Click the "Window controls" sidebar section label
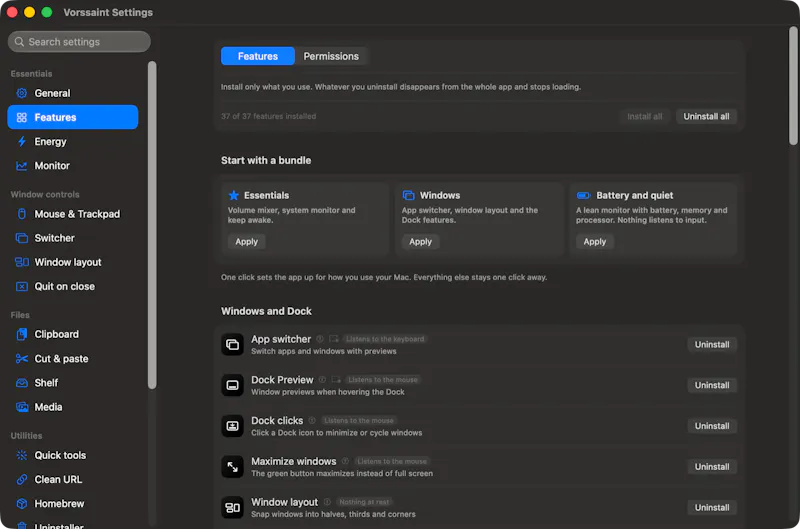The height and width of the screenshot is (529, 800). click(45, 194)
